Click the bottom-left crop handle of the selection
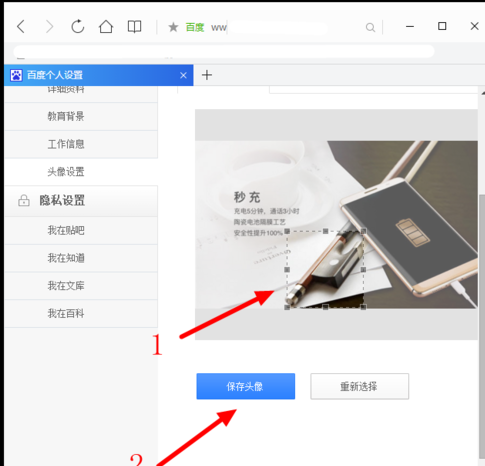485x466 pixels. [287, 307]
